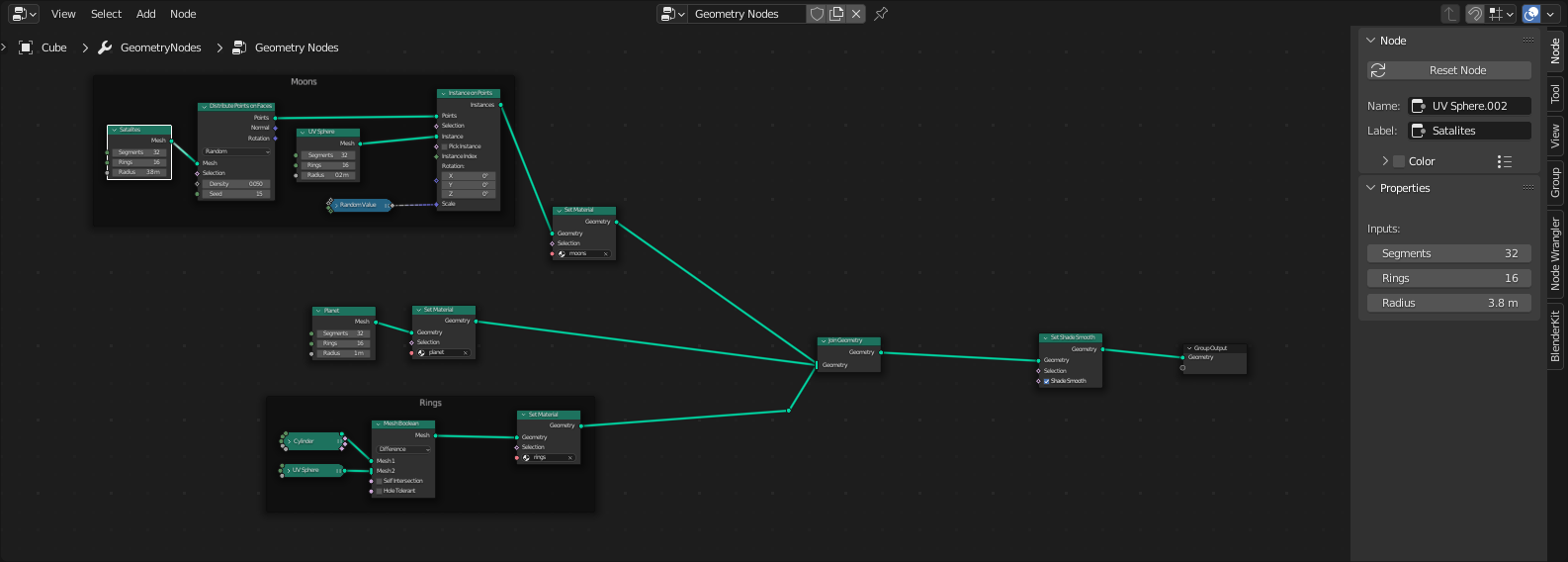Toggle the snap magnet icon
Image resolution: width=1568 pixels, height=562 pixels.
click(x=1474, y=14)
